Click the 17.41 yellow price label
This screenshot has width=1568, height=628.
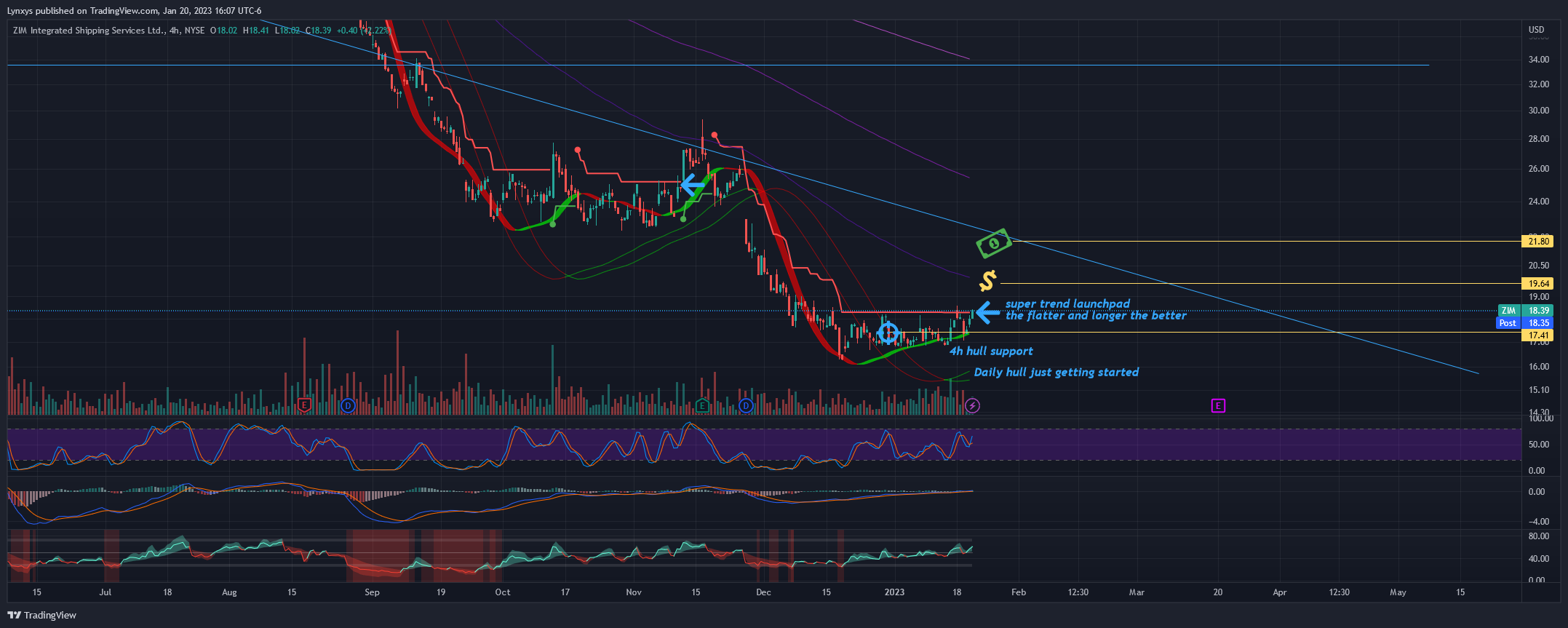click(1538, 335)
